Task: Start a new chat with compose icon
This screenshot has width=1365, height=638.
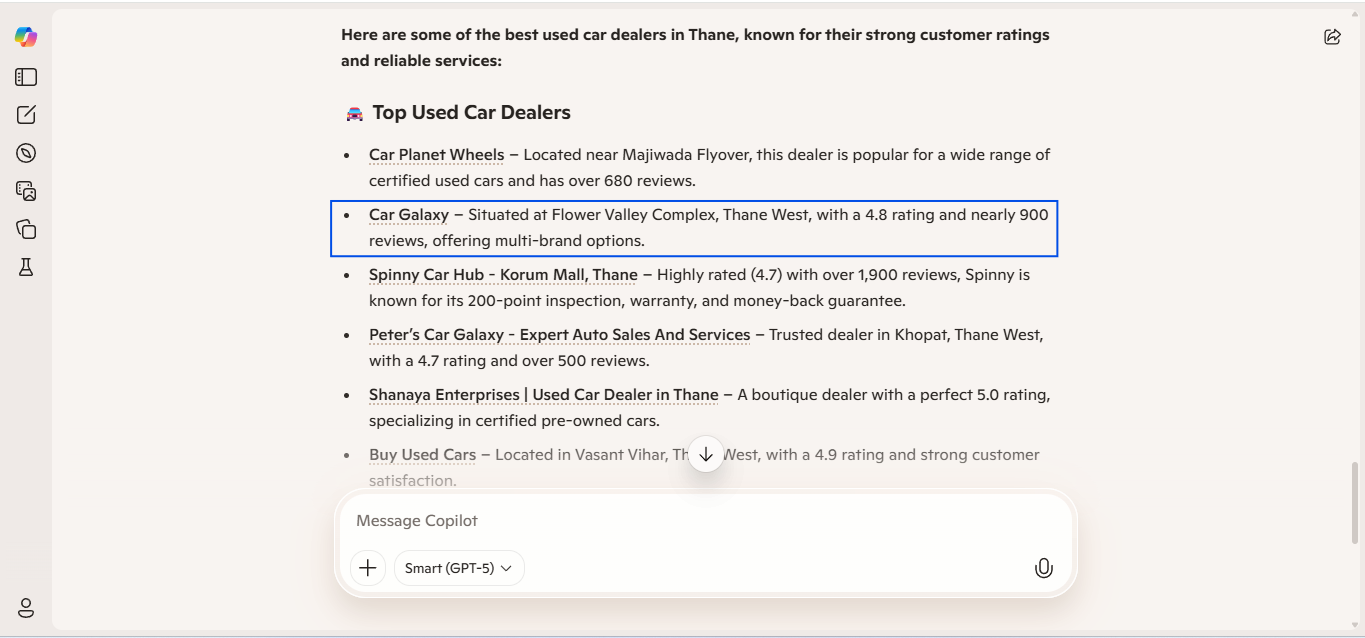Action: click(x=26, y=115)
